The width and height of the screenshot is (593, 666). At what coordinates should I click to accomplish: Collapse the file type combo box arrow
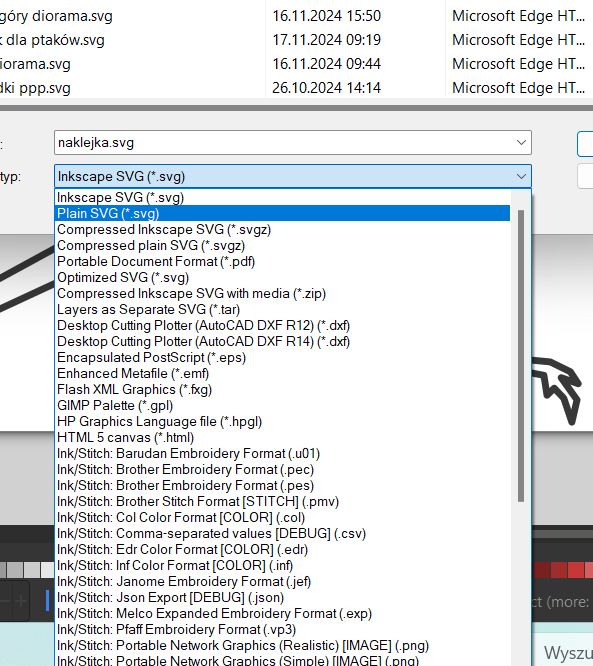[x=521, y=176]
